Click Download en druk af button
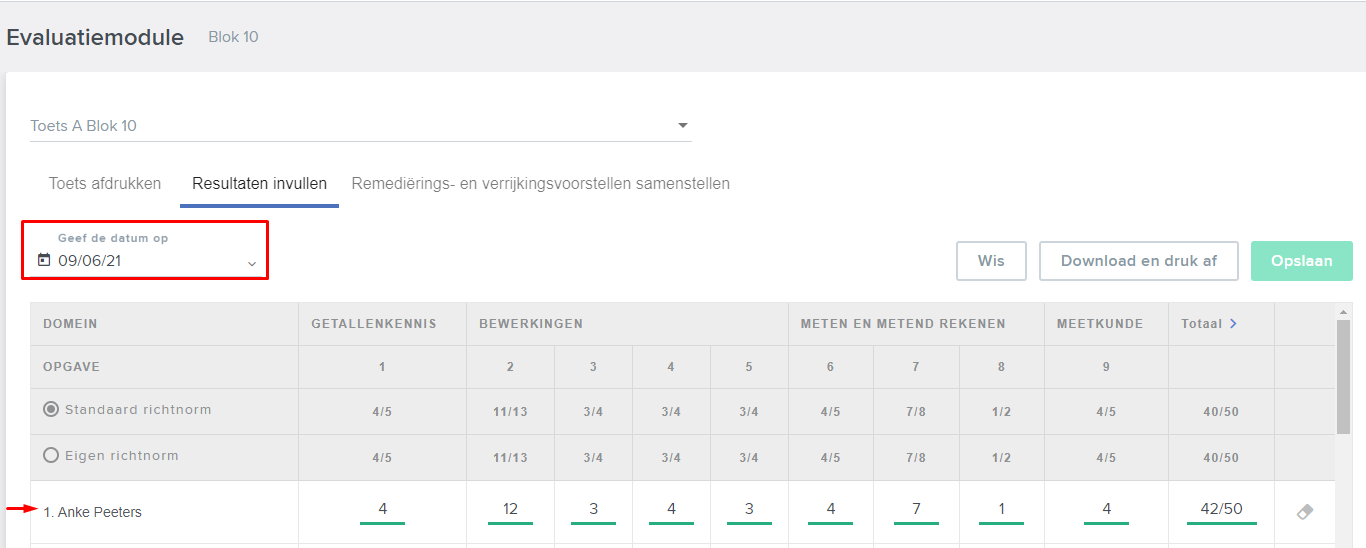The height and width of the screenshot is (548, 1366). [x=1139, y=261]
